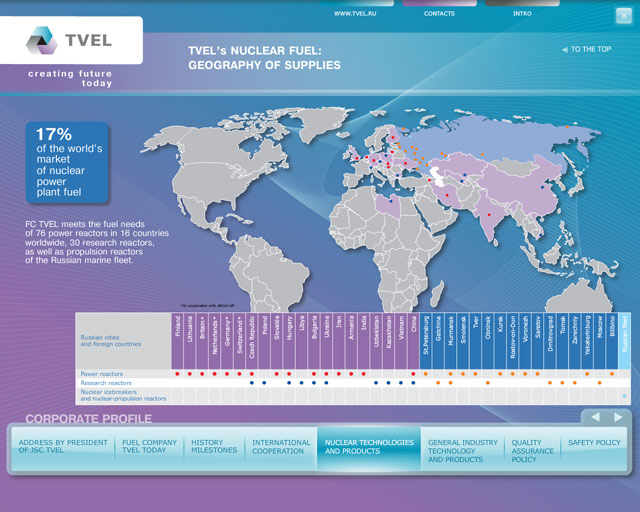Click the Lithuania column header
This screenshot has height=512, width=640.
pyautogui.click(x=190, y=341)
